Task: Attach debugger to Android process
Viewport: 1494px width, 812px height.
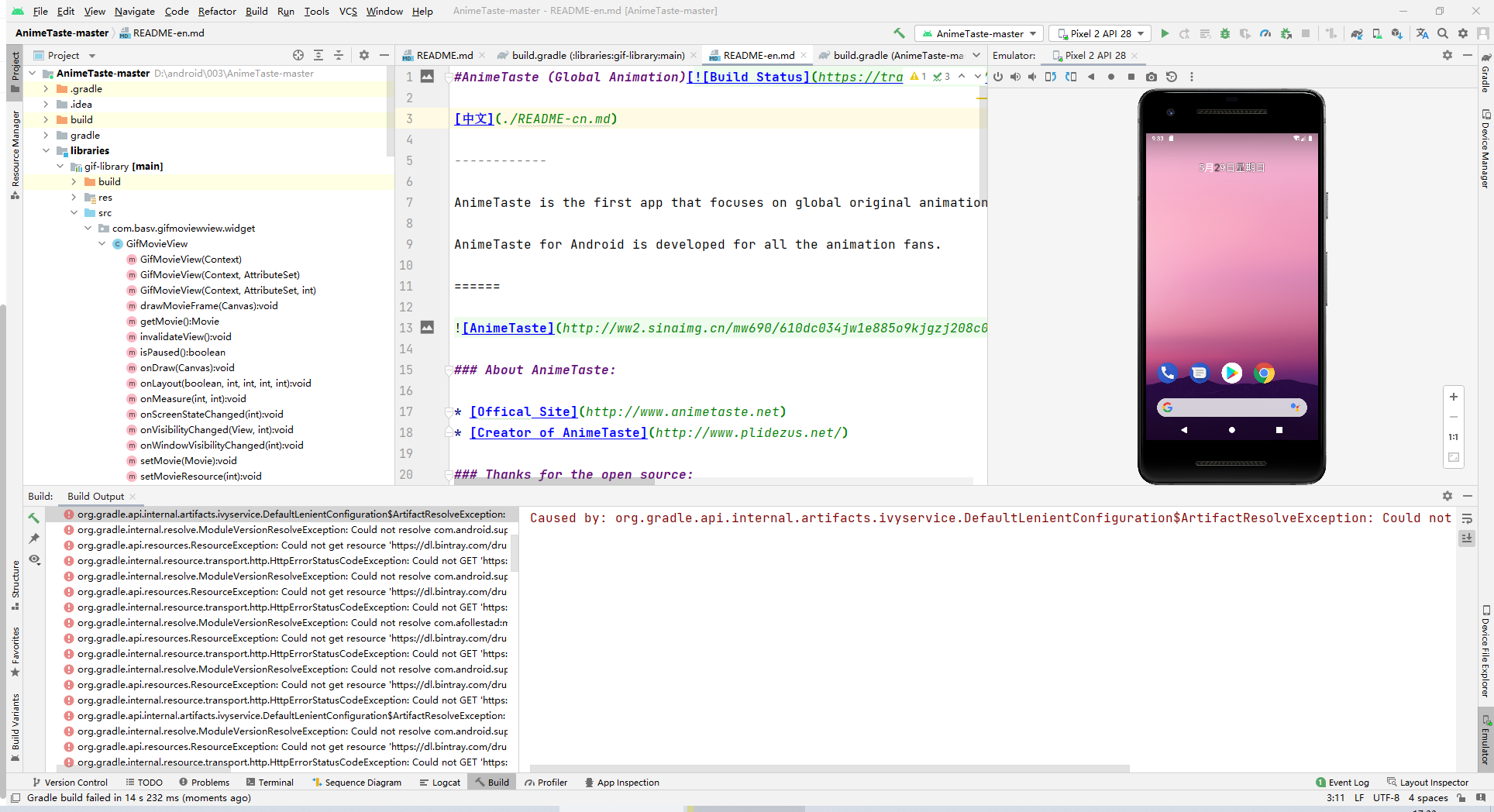Action: (x=1286, y=33)
